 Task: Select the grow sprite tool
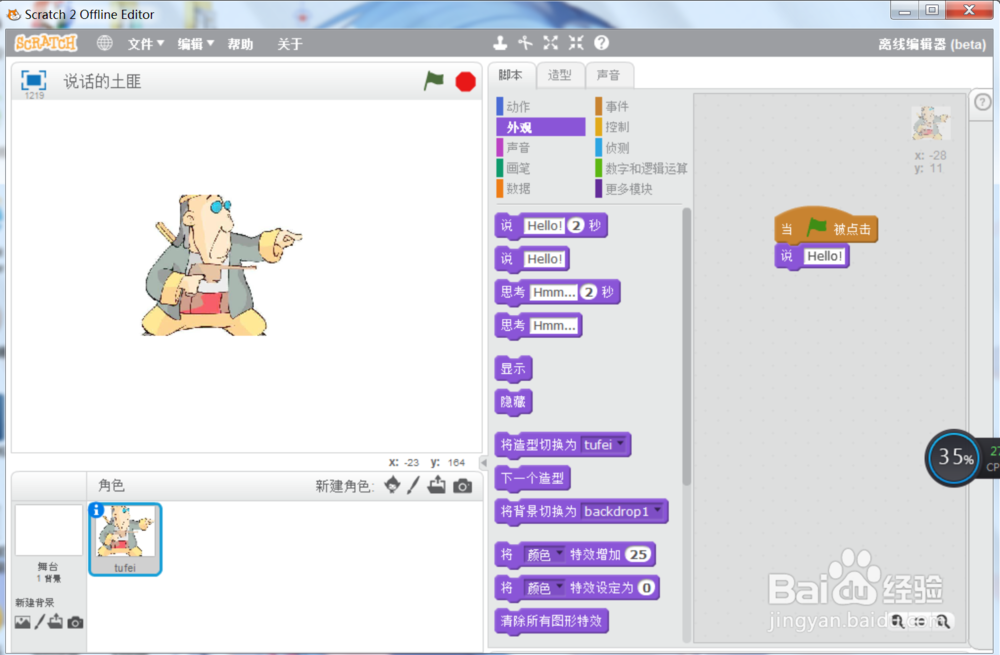click(x=550, y=43)
